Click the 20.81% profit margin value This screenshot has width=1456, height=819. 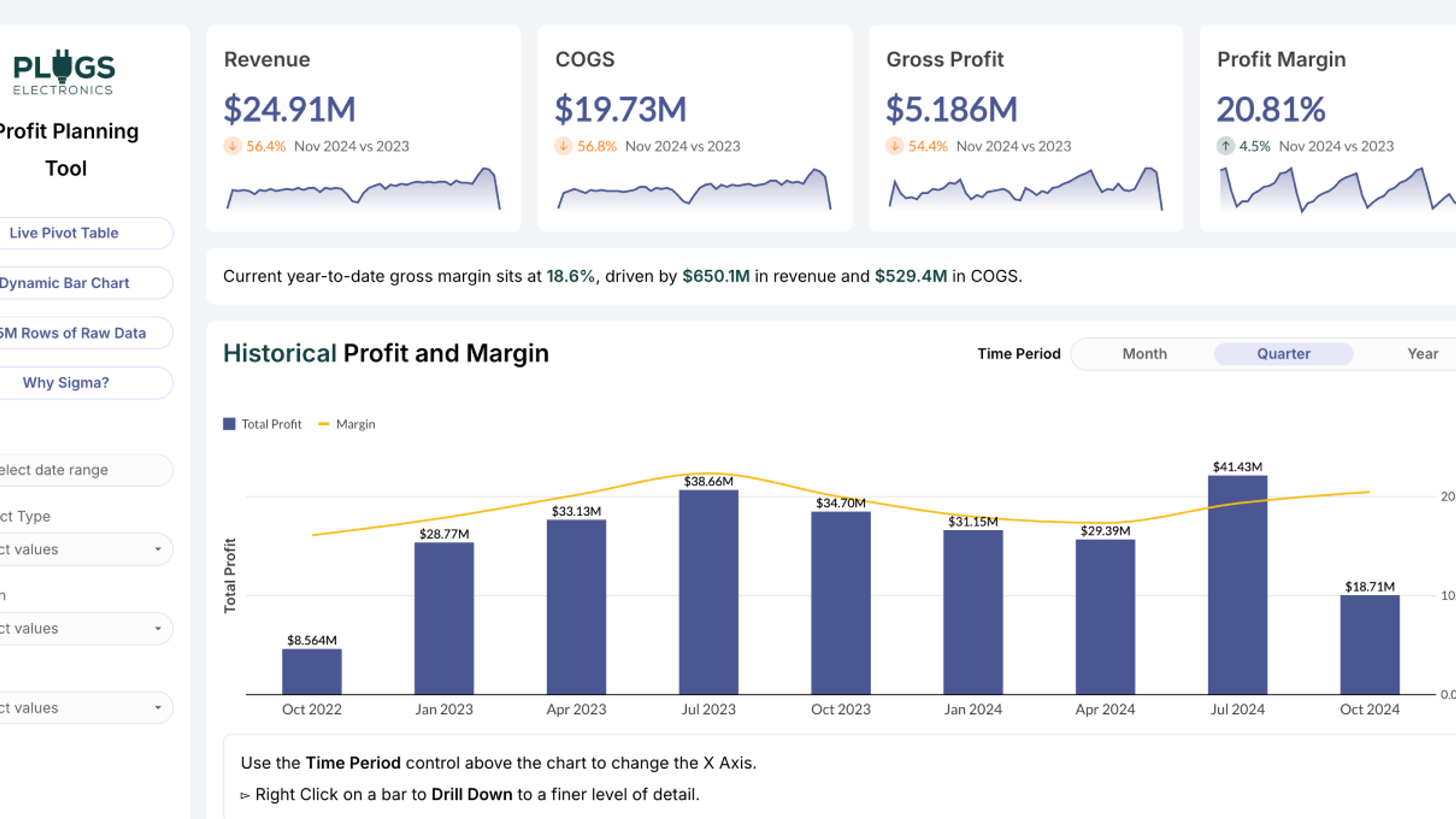tap(1271, 109)
